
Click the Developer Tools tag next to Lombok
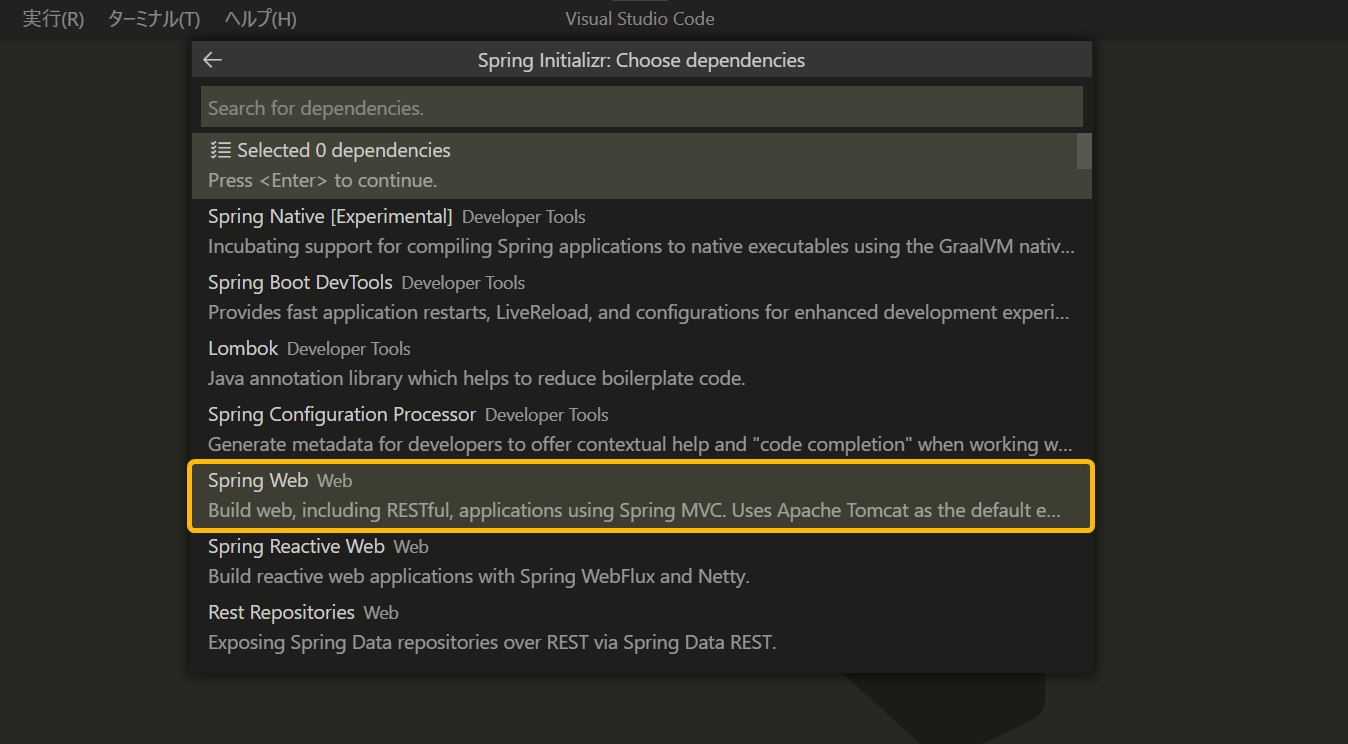coord(349,349)
